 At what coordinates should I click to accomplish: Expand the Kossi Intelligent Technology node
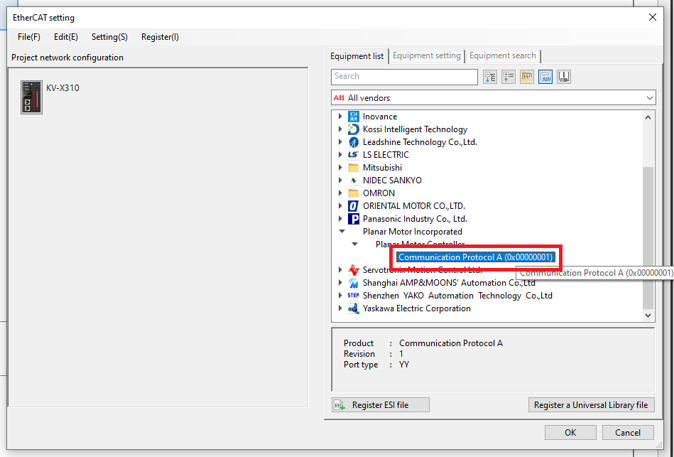[340, 129]
